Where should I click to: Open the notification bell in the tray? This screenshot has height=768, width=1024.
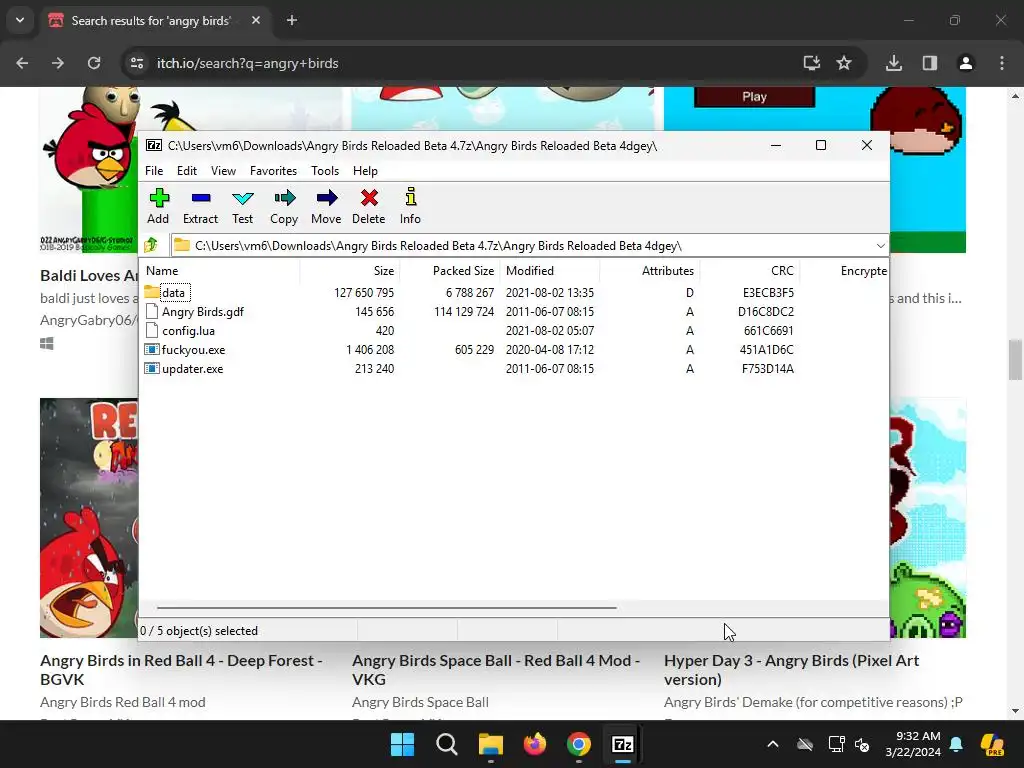coord(956,744)
